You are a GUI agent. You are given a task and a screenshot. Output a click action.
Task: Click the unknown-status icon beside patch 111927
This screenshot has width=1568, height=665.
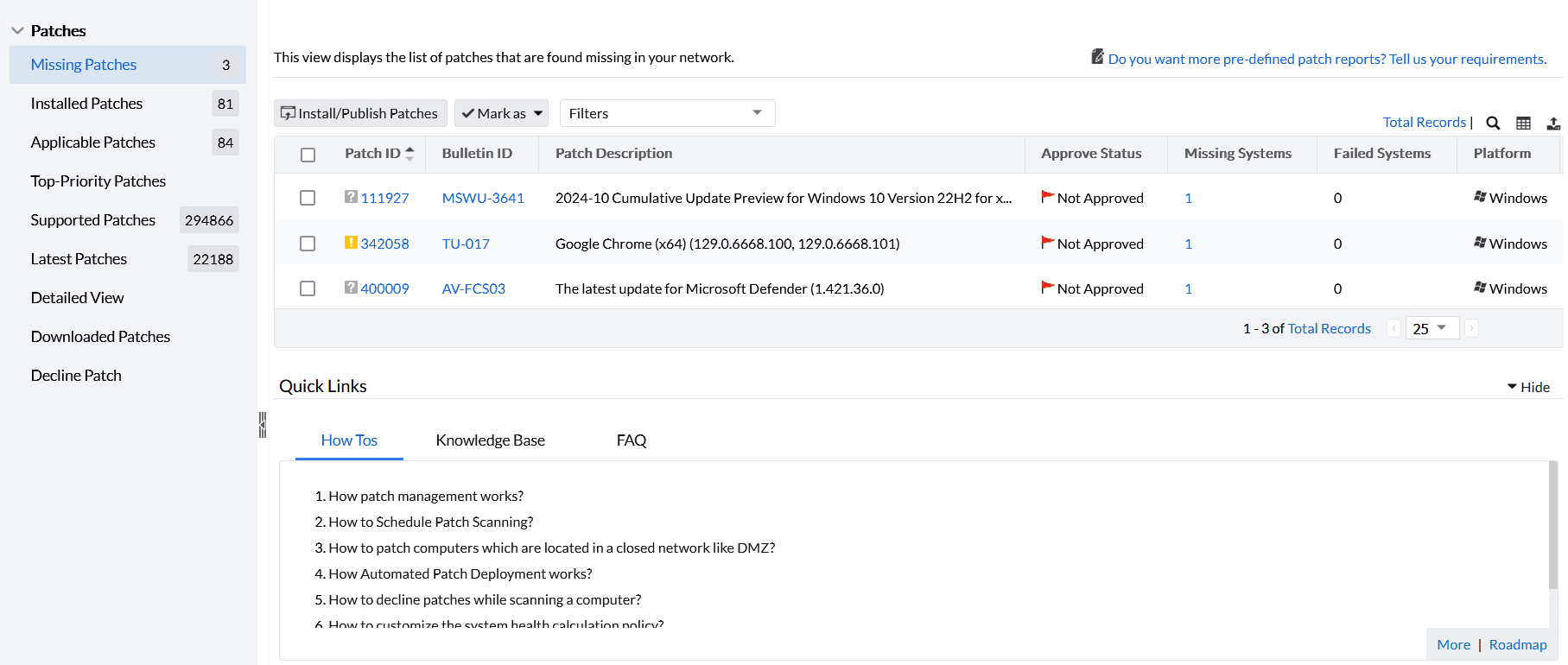point(351,197)
